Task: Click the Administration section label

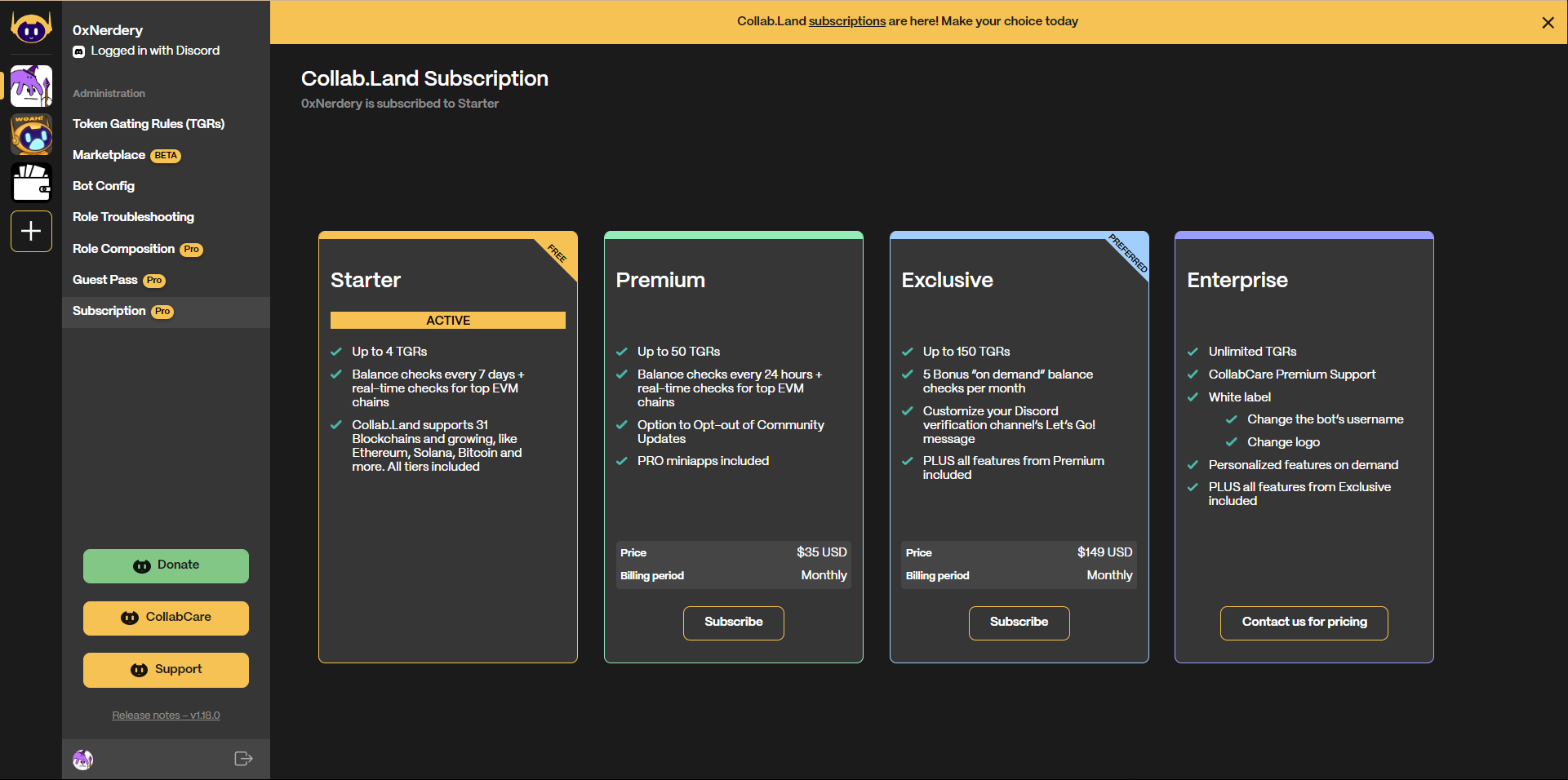Action: (x=109, y=94)
